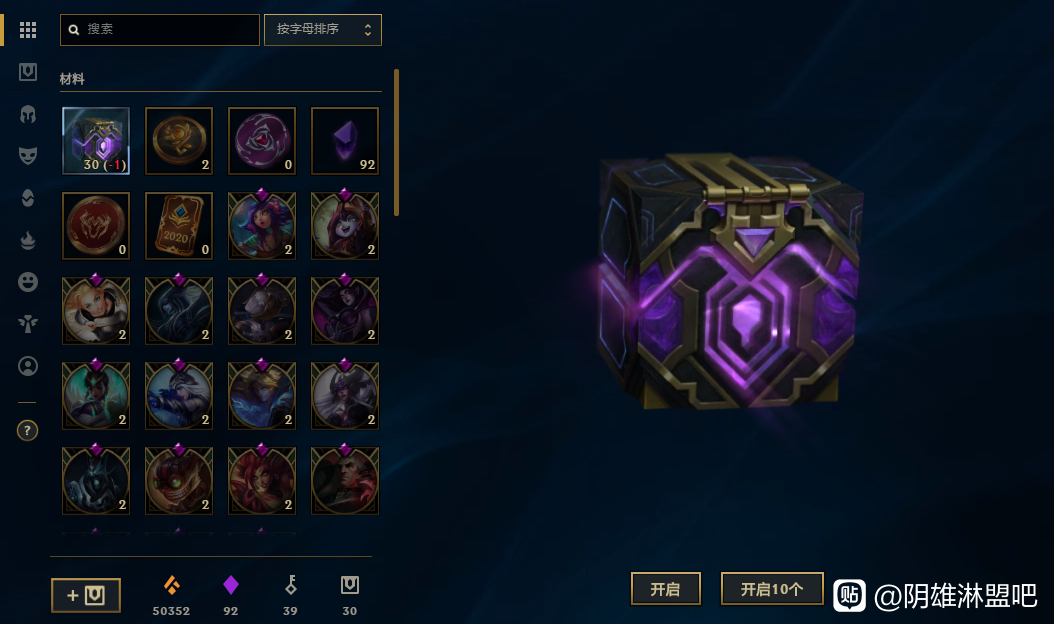Select the all-items grid icon in sidebar

pos(28,30)
